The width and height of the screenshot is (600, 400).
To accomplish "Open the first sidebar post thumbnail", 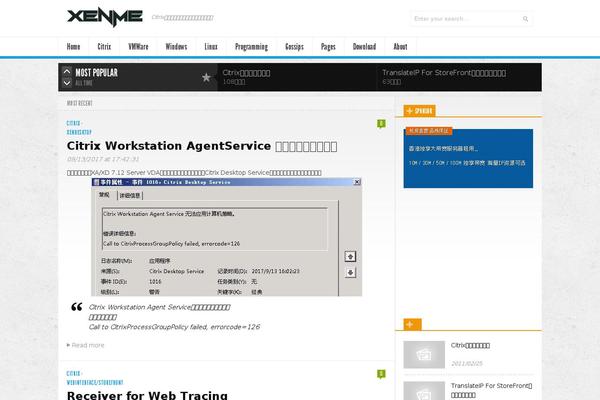I will pos(424,354).
